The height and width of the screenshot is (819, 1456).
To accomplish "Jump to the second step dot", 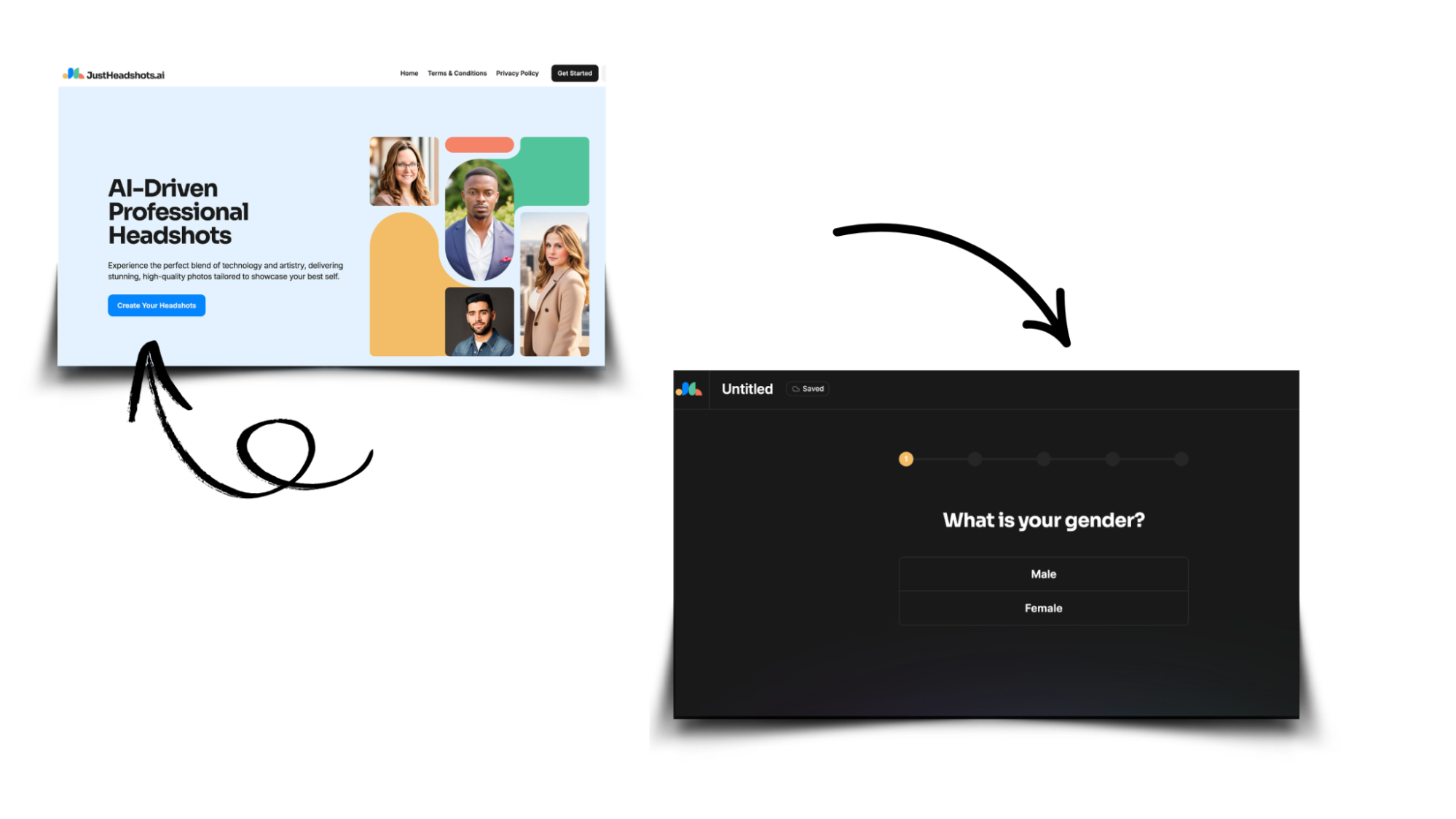I will coord(975,459).
